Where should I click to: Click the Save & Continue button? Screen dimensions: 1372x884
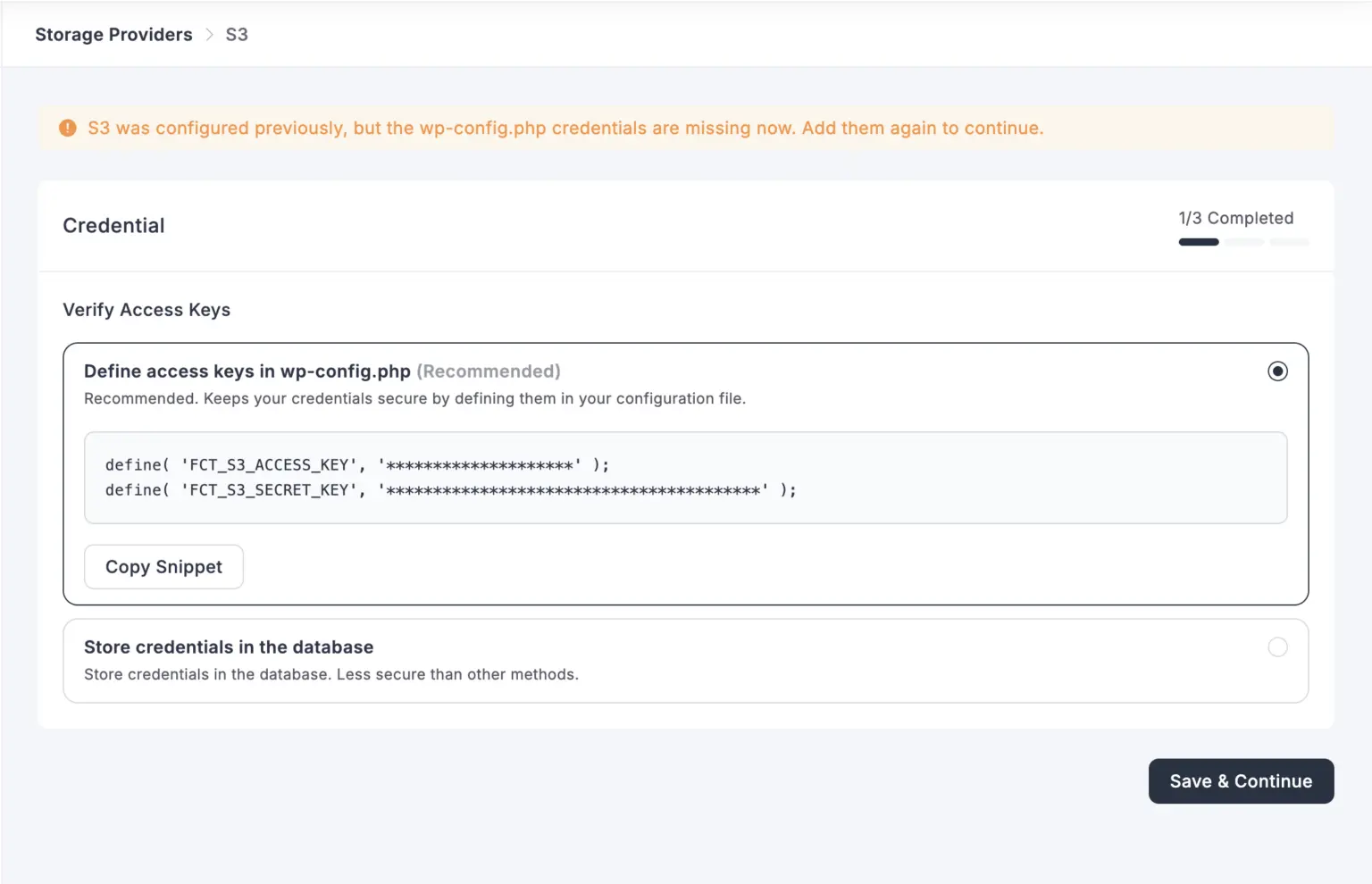tap(1241, 780)
